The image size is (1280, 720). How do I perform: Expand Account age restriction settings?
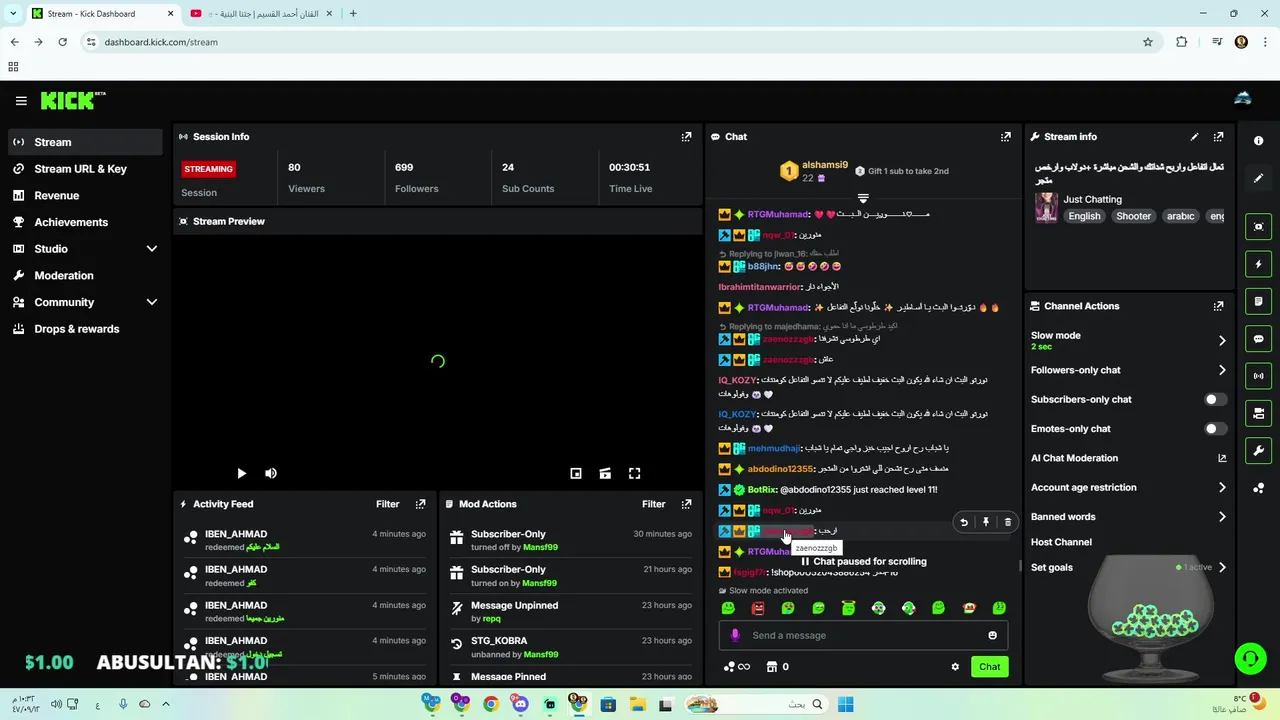[x=1221, y=488]
